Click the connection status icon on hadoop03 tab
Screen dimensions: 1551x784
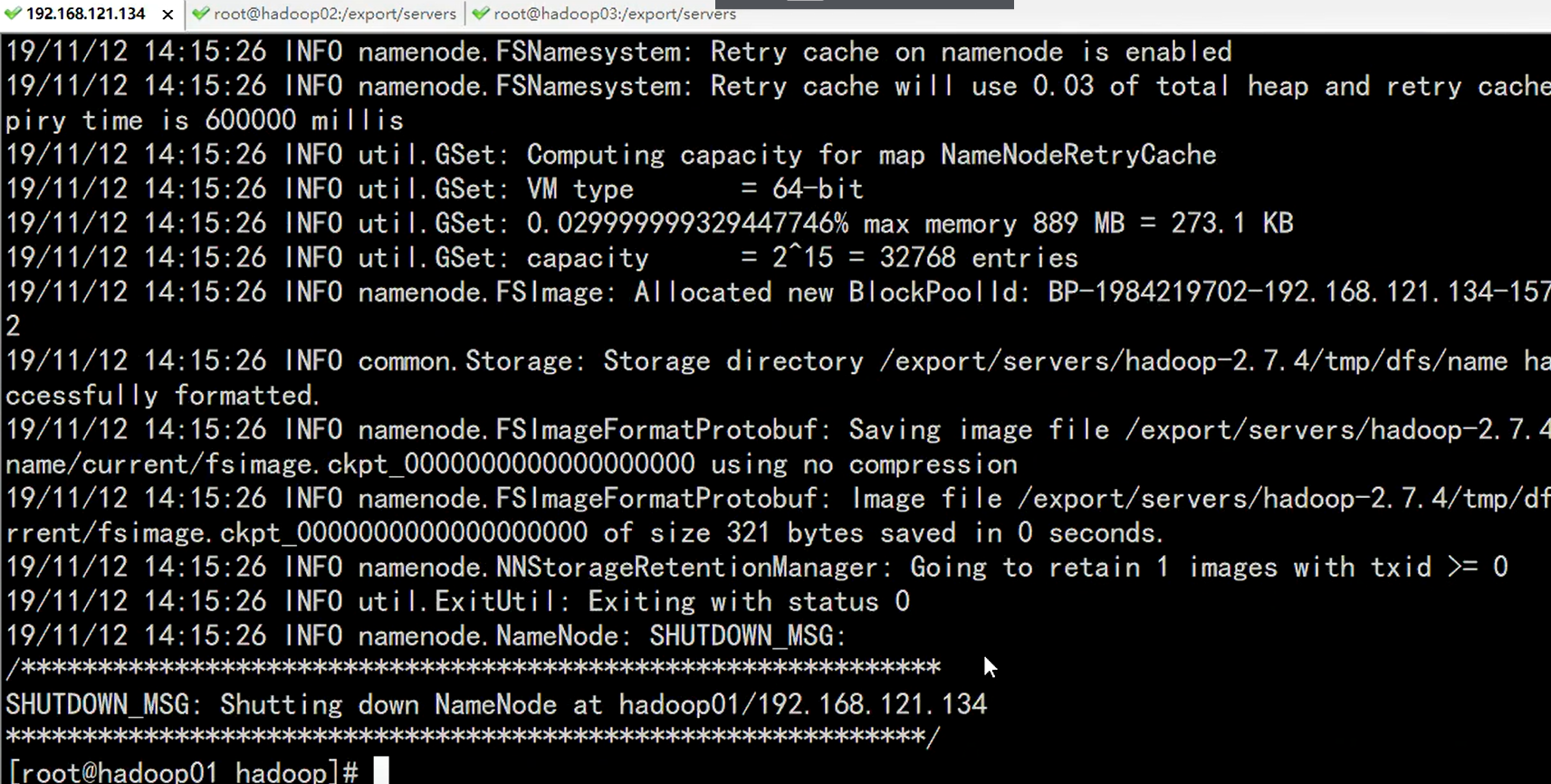point(481,14)
